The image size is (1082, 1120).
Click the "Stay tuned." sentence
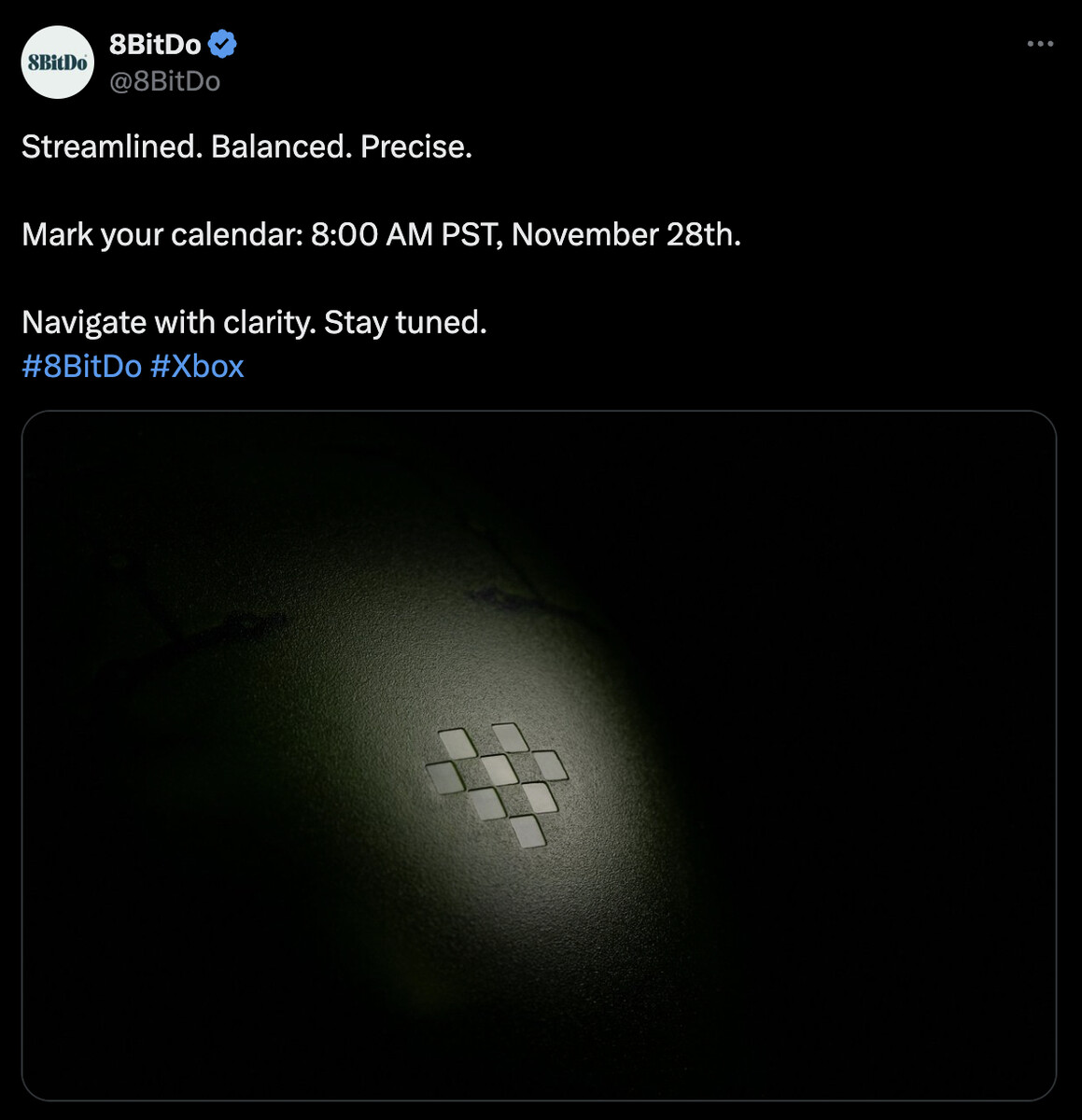[x=405, y=322]
